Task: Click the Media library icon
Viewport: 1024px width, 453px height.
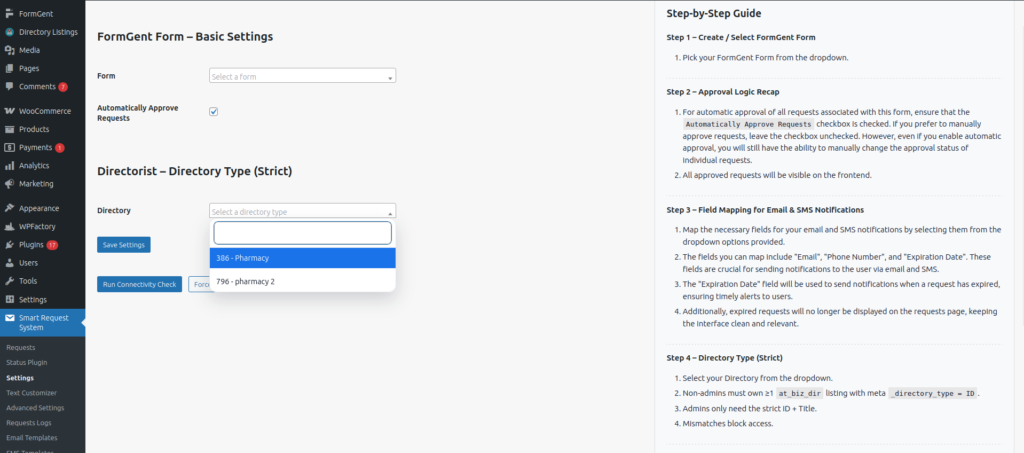Action: (x=9, y=50)
